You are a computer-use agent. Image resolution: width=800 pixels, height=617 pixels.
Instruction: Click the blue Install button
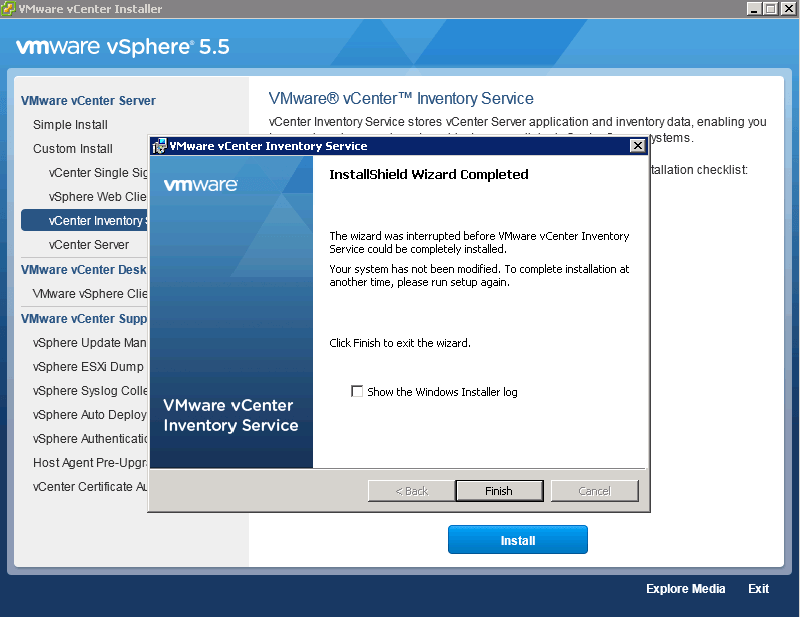517,540
